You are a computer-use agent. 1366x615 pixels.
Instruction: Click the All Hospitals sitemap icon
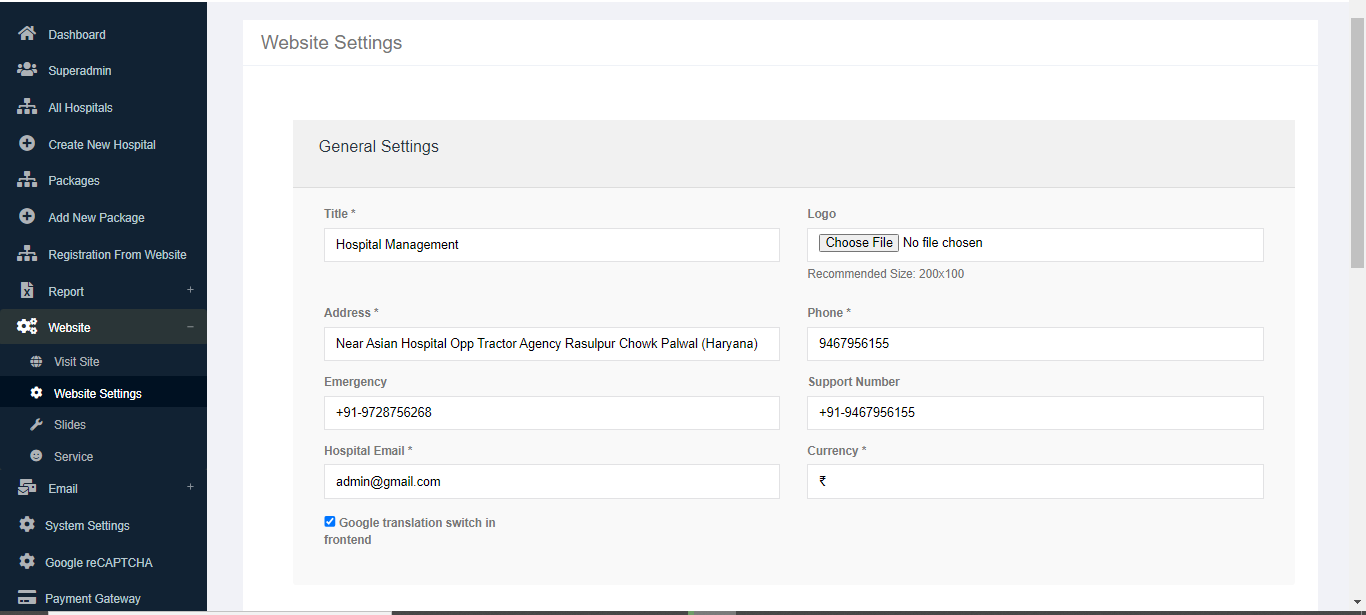[x=27, y=107]
